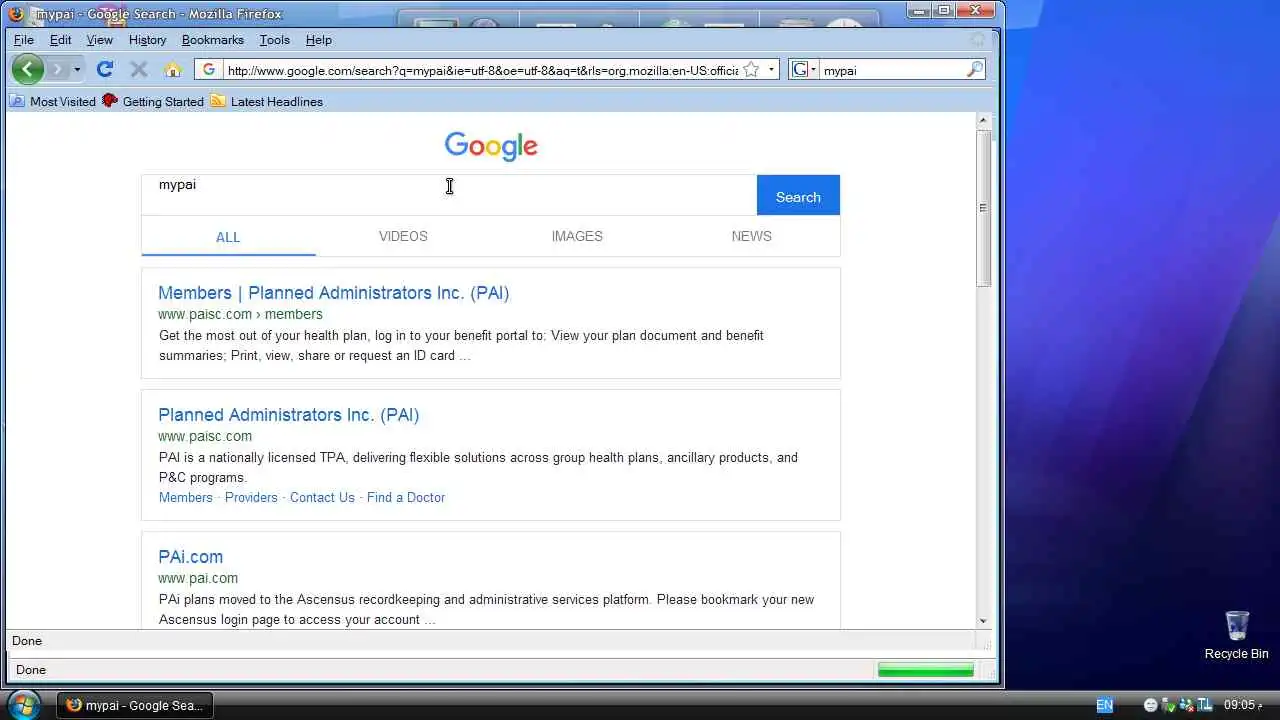Open the Windows Start orb

point(24,705)
